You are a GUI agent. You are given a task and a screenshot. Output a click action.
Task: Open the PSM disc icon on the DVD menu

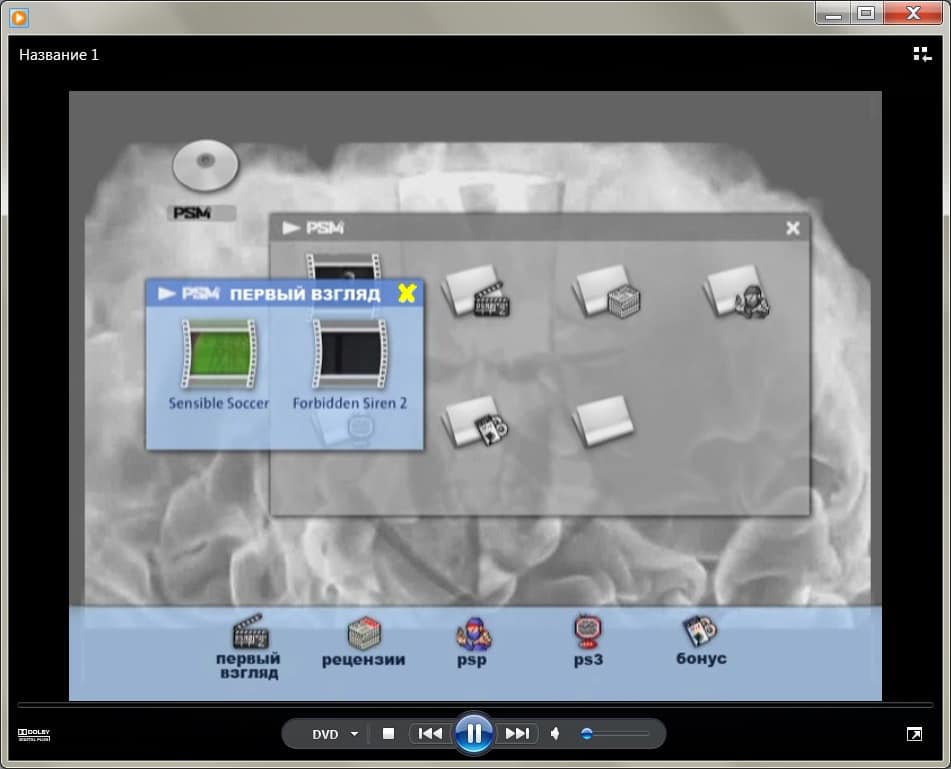tap(205, 166)
